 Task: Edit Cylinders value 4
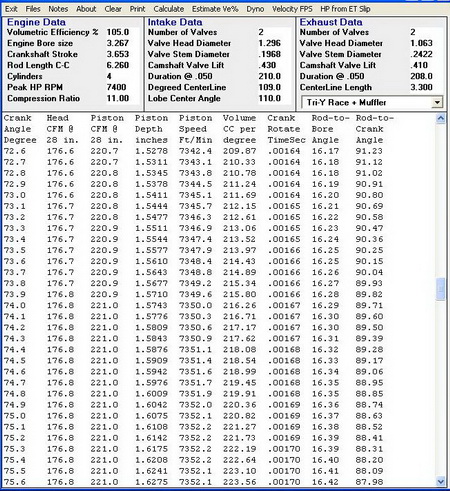click(x=121, y=76)
